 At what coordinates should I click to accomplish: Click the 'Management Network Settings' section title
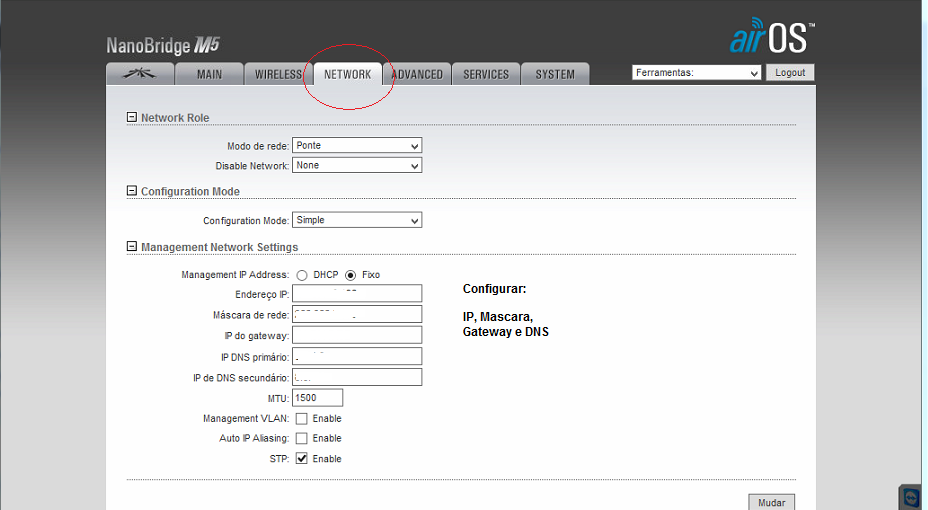click(x=220, y=247)
